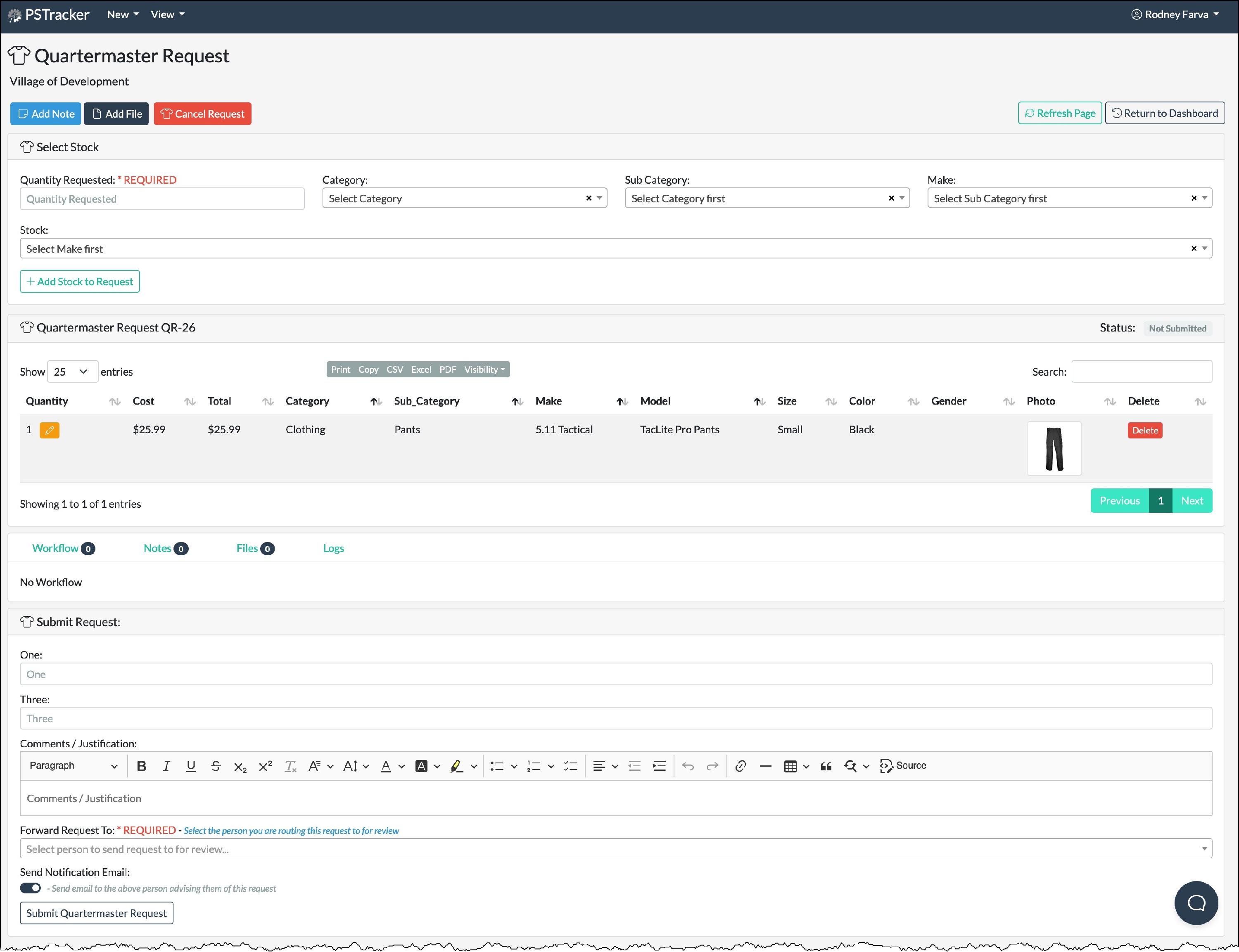Viewport: 1239px width, 952px height.
Task: Expand the Show entries count dropdown
Action: pos(72,372)
